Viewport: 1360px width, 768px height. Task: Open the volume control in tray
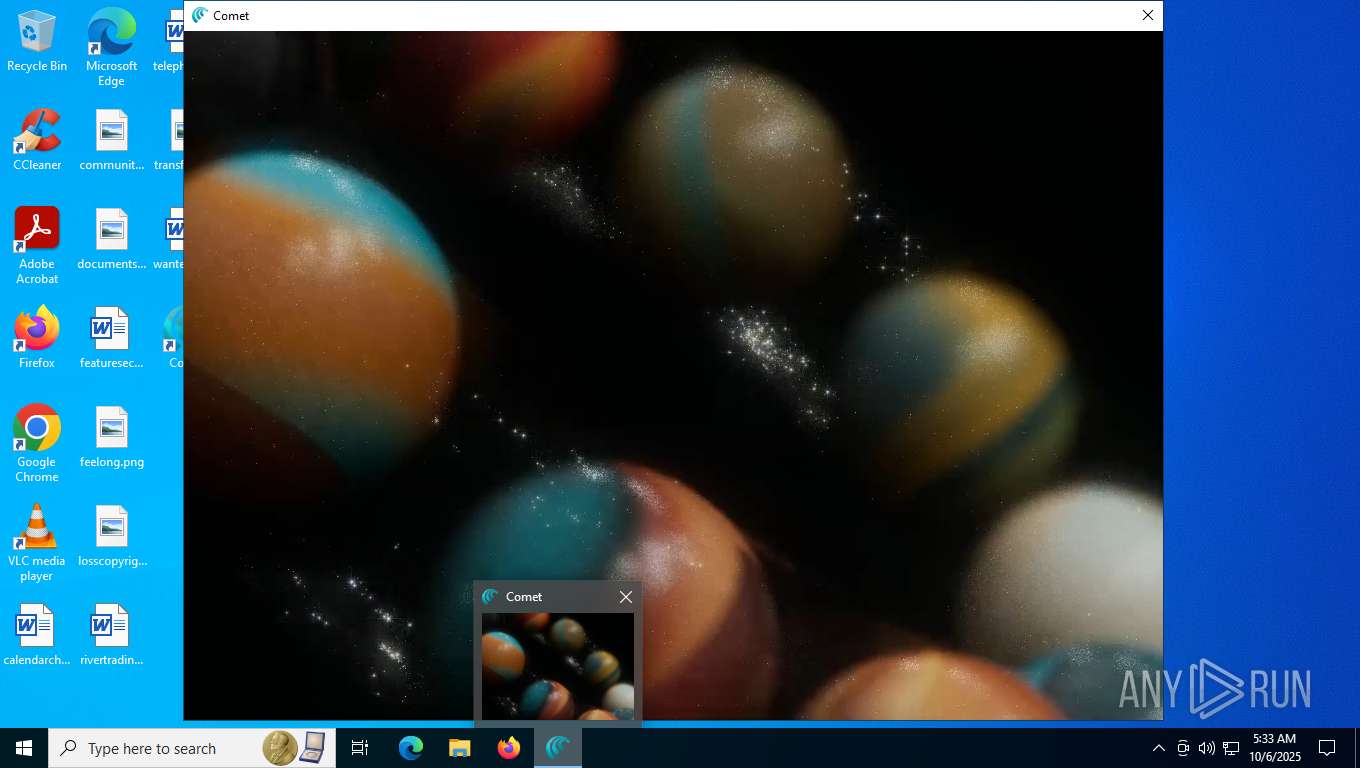coord(1207,748)
